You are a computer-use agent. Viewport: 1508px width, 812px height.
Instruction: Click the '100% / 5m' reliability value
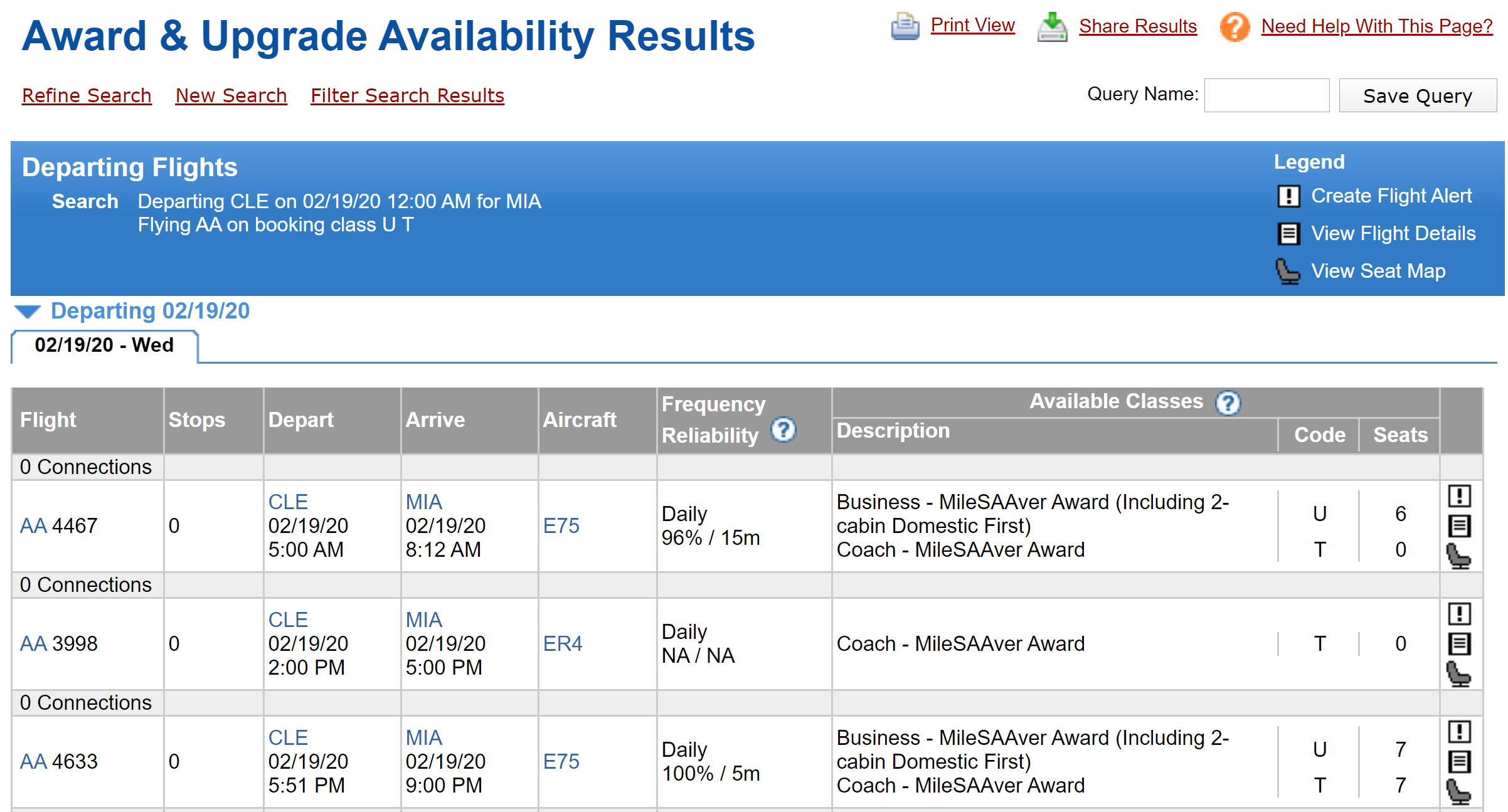click(711, 773)
